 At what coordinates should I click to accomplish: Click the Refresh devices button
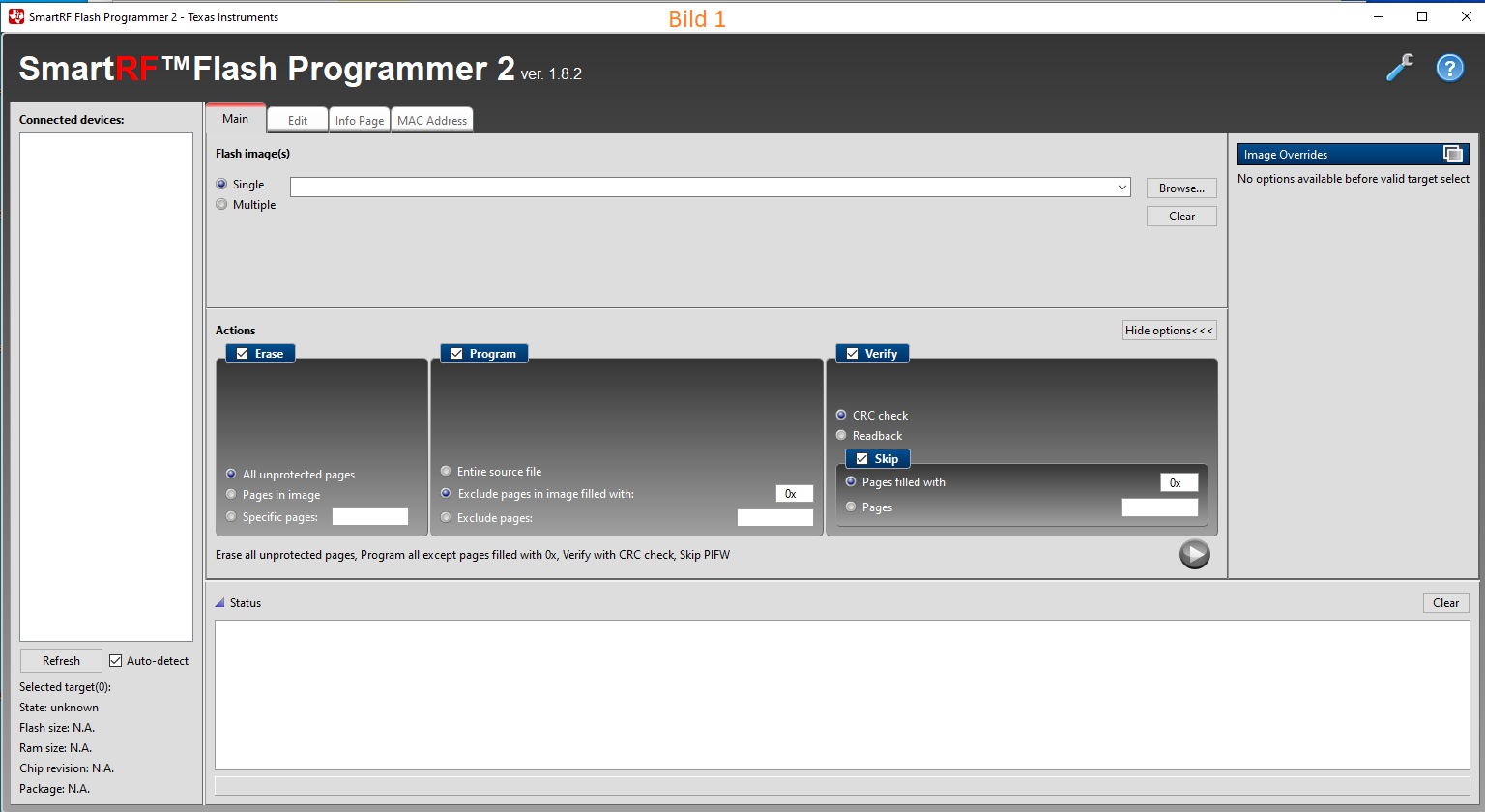coord(61,661)
